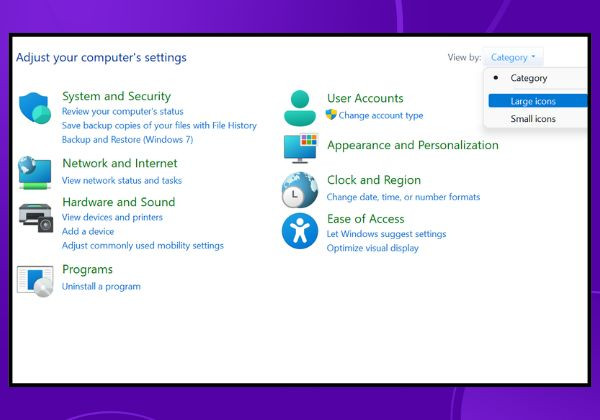Click View network status and tasks

click(122, 181)
